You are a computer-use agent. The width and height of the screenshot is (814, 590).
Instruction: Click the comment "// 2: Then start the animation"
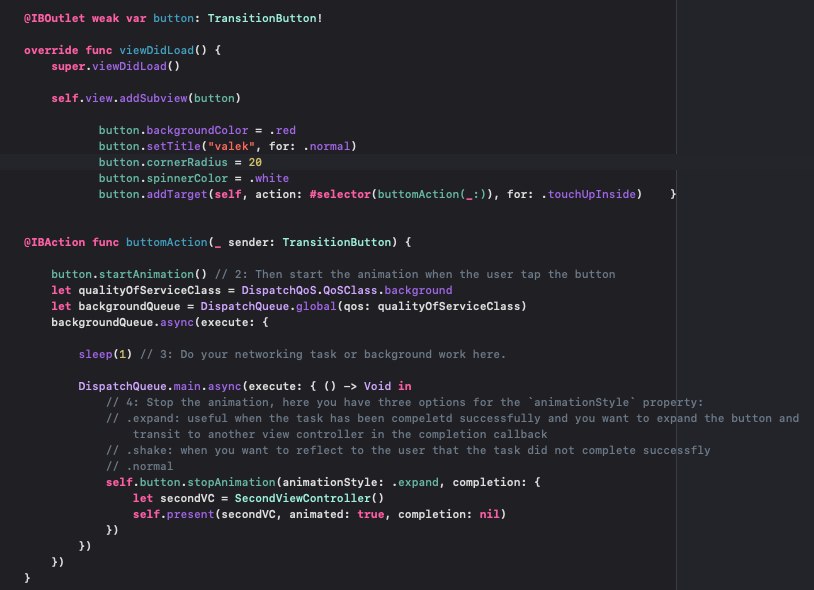pos(415,275)
